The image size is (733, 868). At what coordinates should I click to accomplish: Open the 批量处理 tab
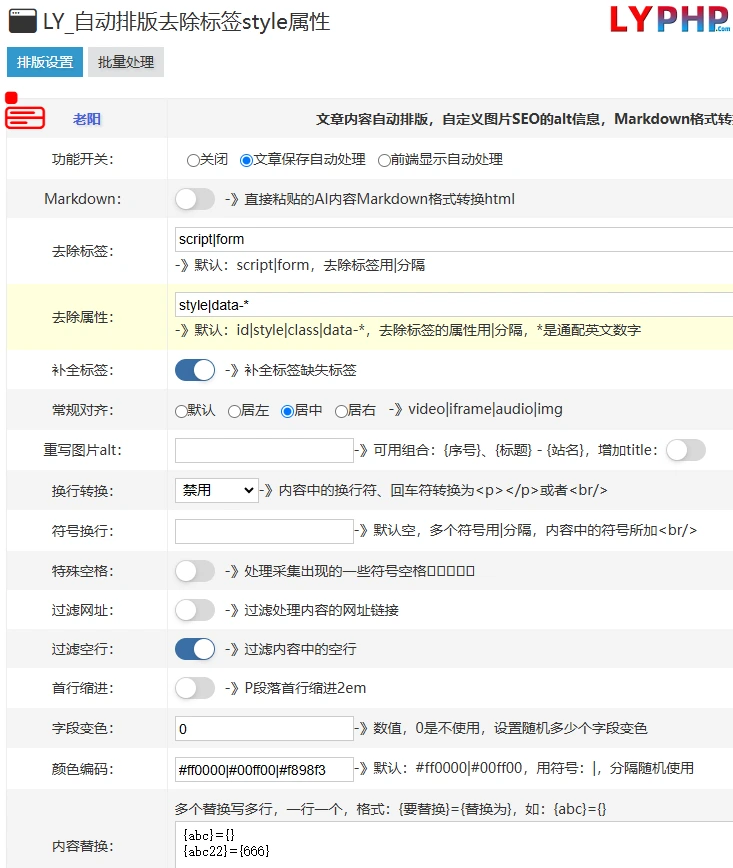126,62
